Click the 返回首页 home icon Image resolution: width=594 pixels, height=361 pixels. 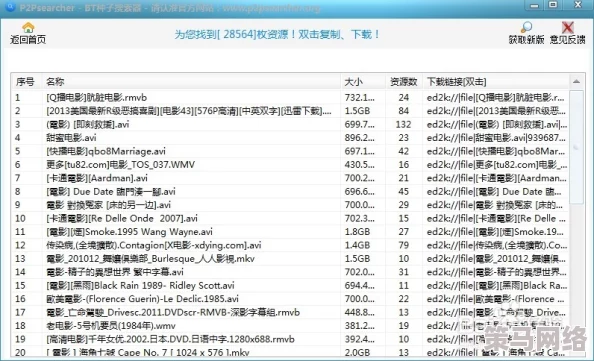coord(28,28)
